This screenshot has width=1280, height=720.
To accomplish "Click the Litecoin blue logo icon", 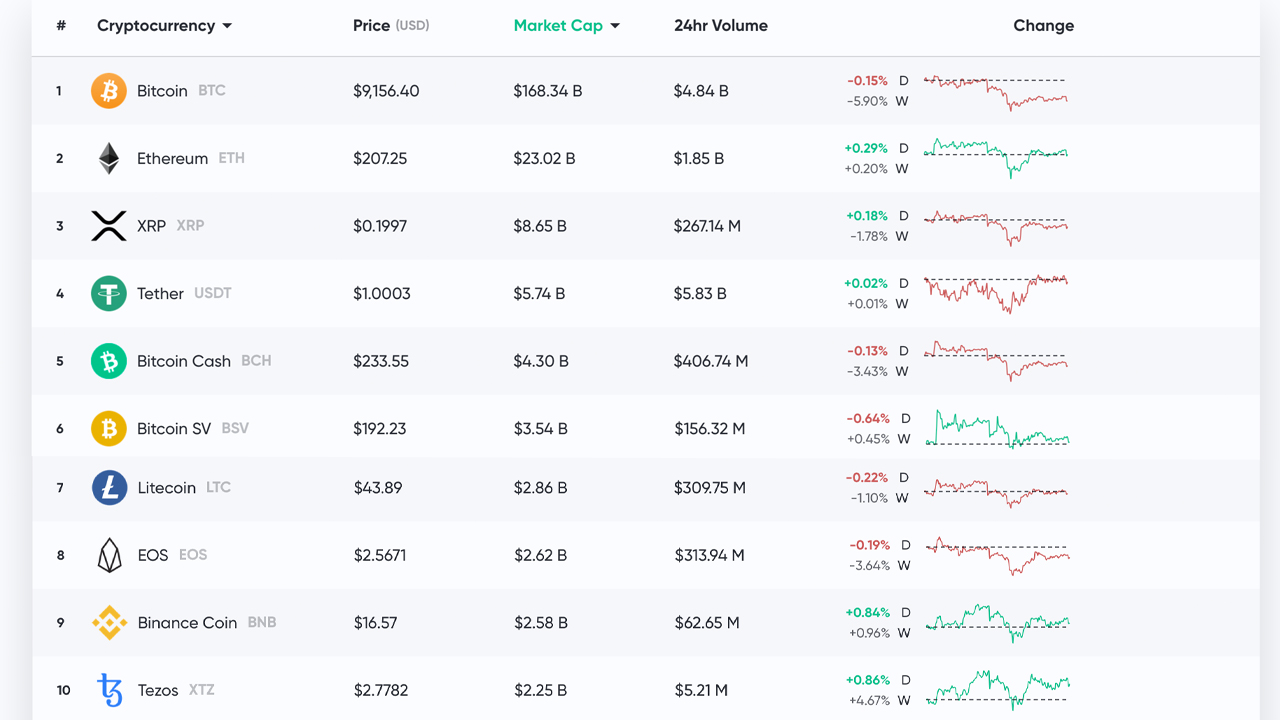I will point(110,488).
